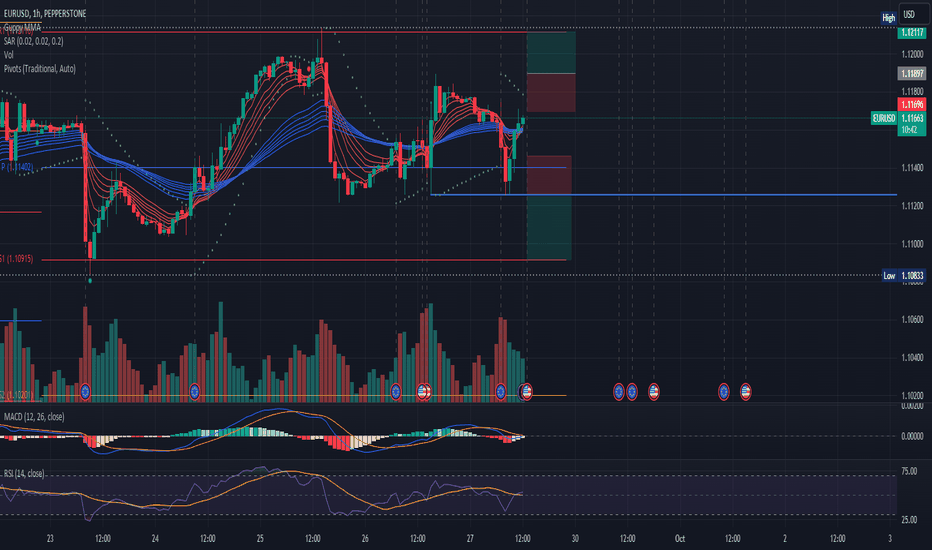Click the EURUSD, 1h, PEPPERSTONE chart title
Viewport: 932px width, 550px height.
click(x=45, y=13)
